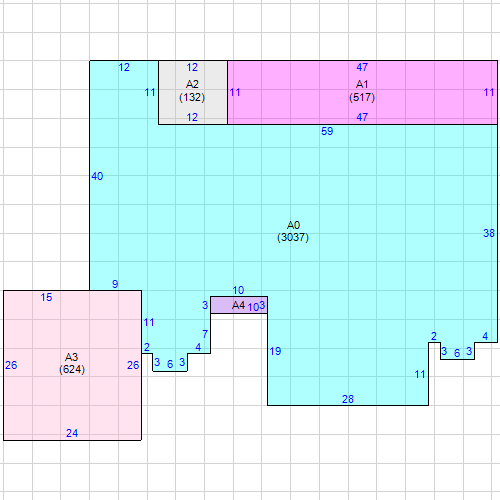Select the 26 dimension on A3's left side

pyautogui.click(x=11, y=365)
